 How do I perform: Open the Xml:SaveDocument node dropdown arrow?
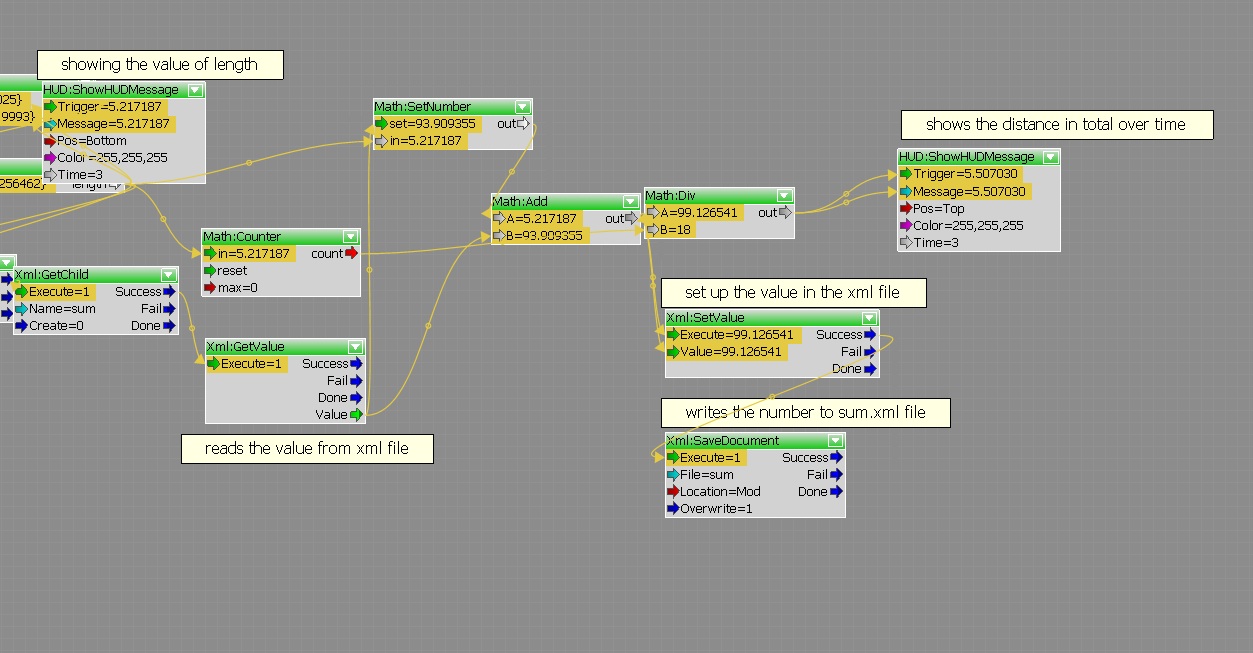click(835, 441)
